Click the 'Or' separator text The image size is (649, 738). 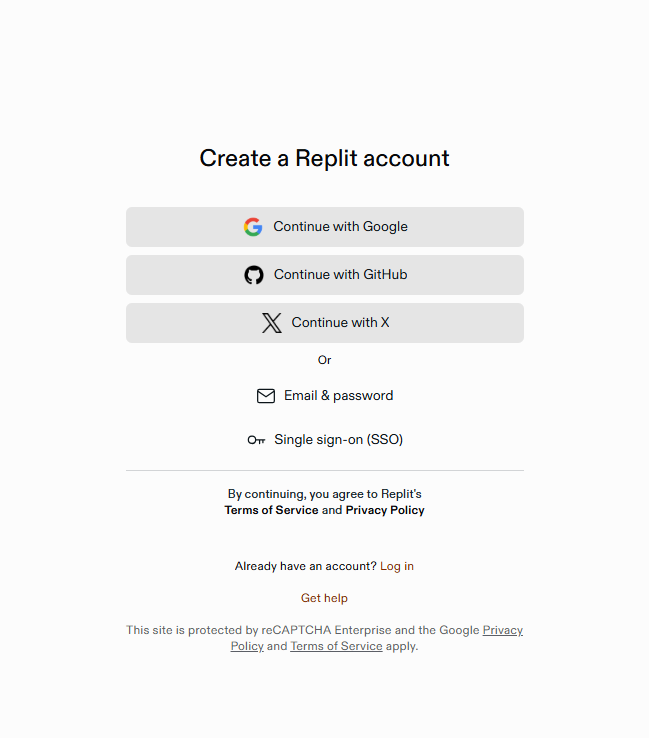coord(324,360)
